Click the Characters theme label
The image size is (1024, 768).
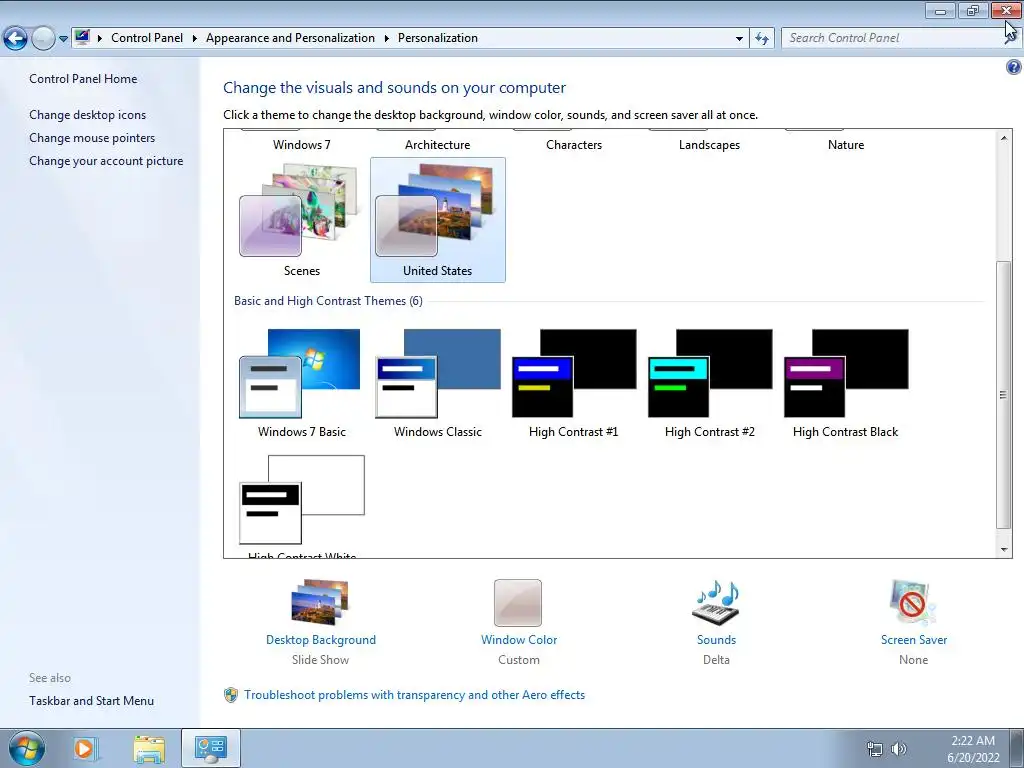tap(574, 145)
